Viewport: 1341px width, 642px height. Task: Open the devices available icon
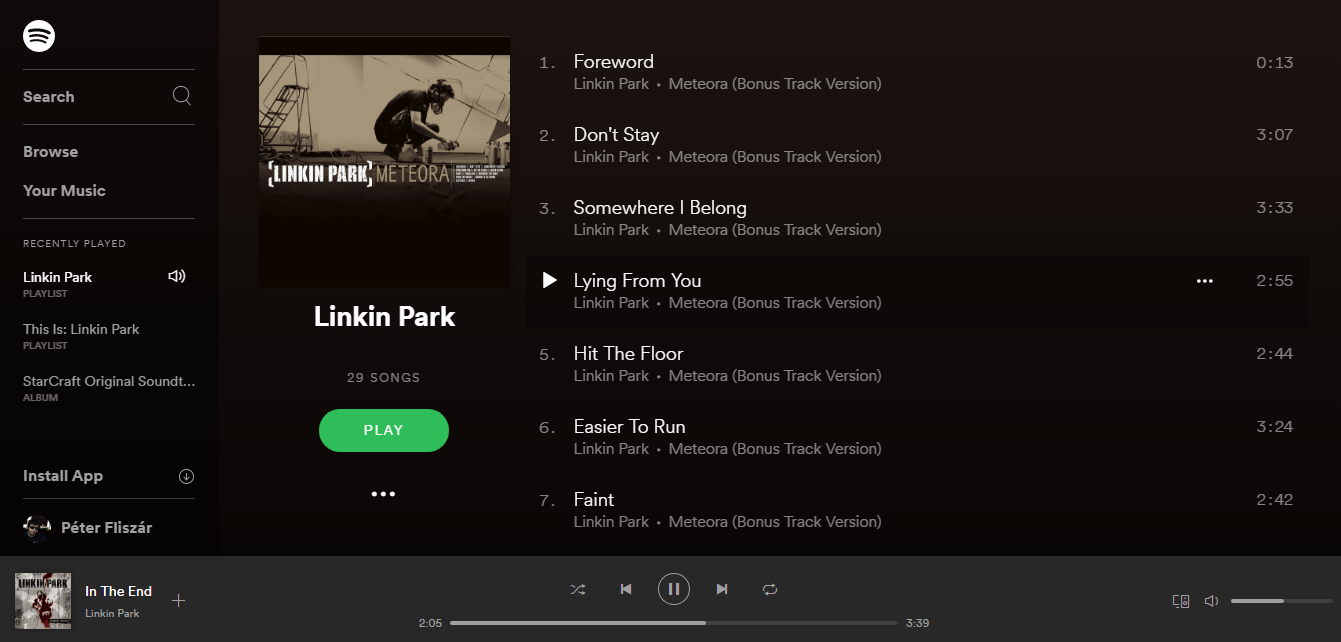(x=1181, y=601)
